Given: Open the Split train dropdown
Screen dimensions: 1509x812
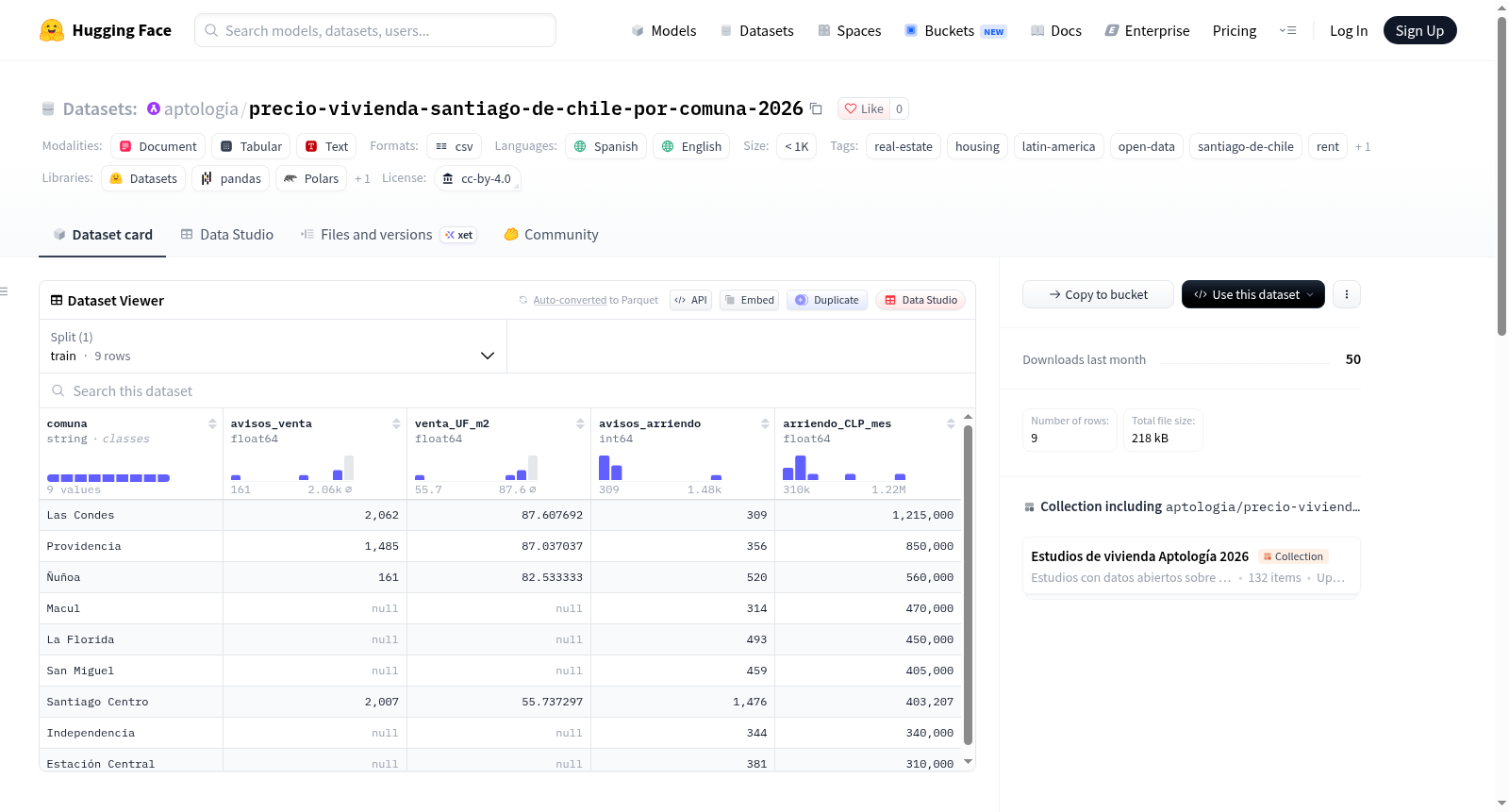Looking at the screenshot, I should [273, 346].
